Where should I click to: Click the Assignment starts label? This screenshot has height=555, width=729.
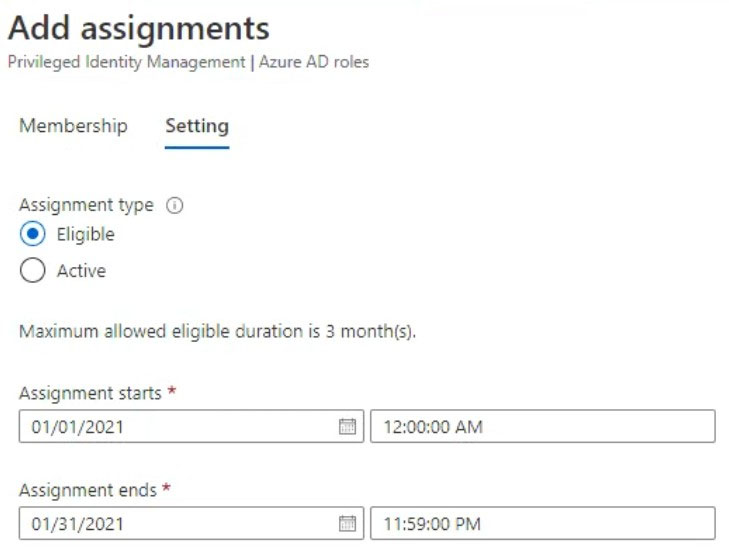tap(90, 393)
